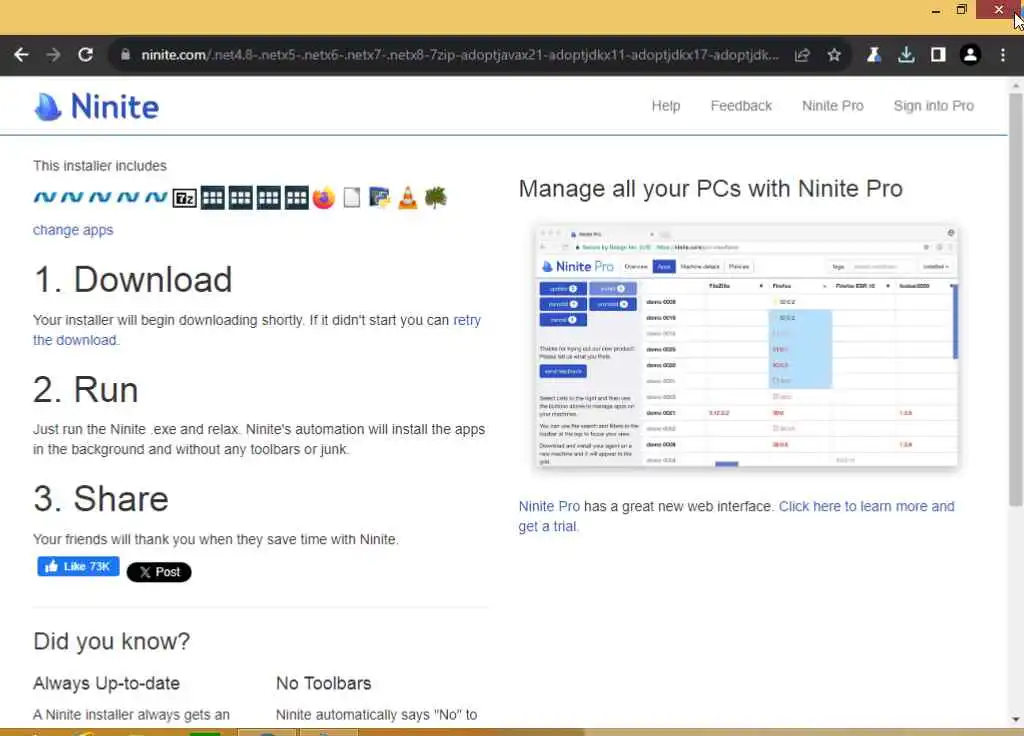1024x736 pixels.
Task: Bookmark this page with the star icon
Action: point(834,55)
